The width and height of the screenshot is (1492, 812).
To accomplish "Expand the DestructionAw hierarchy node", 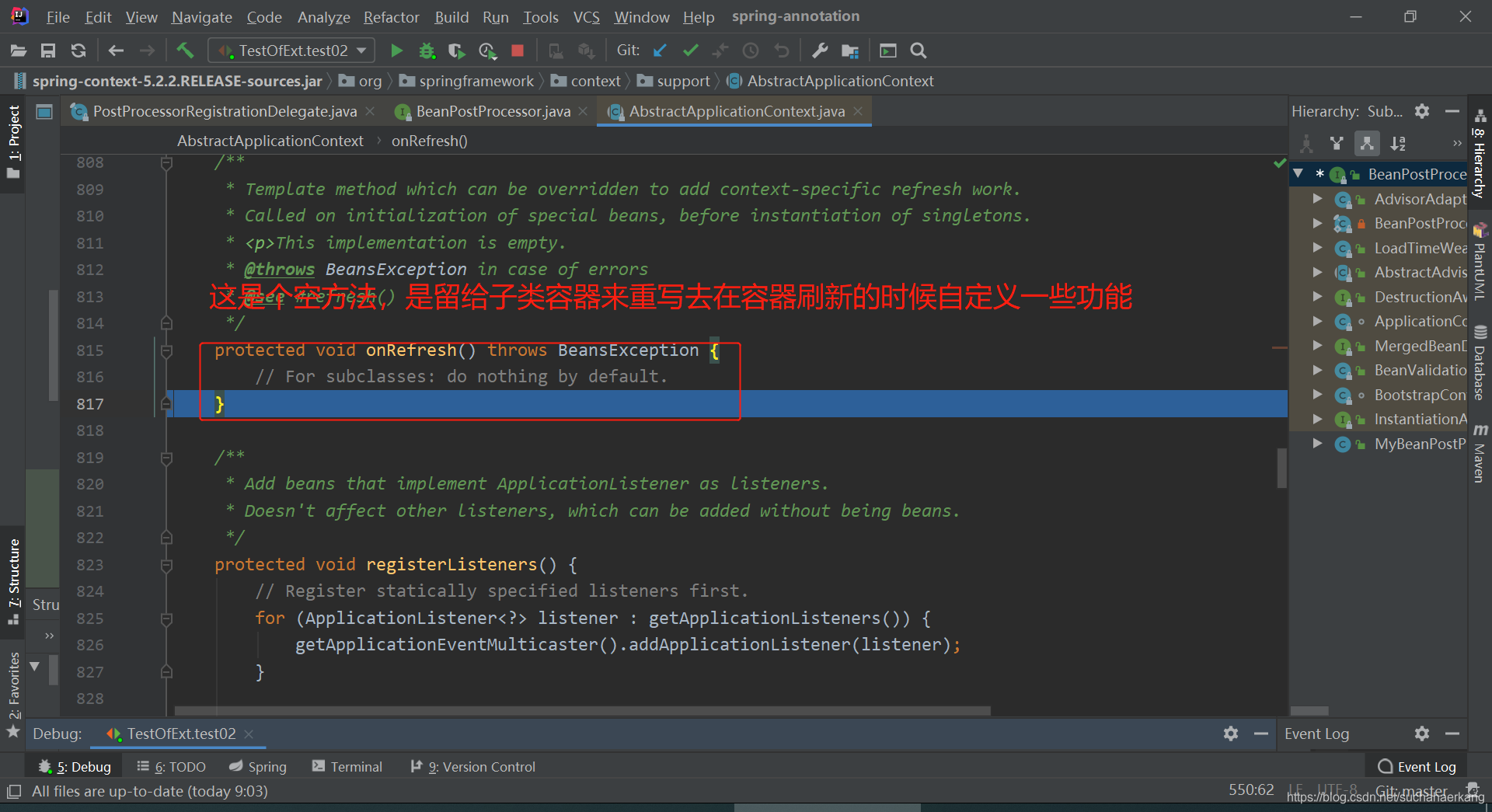I will 1317,297.
